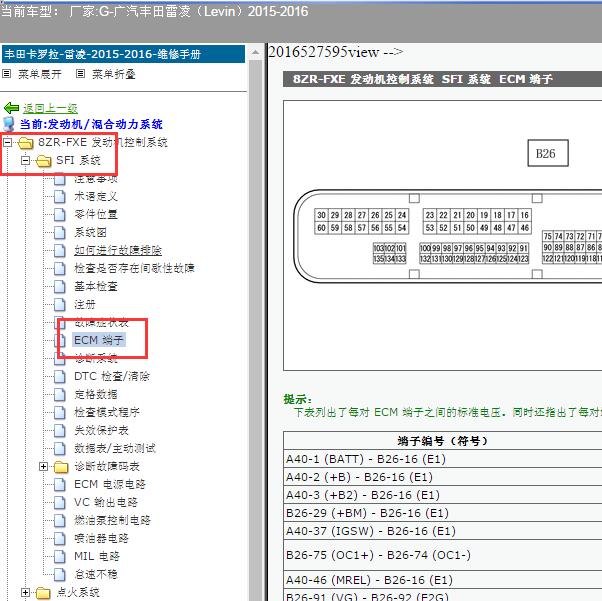Select the 数据表/主动测试 entry

[x=115, y=449]
